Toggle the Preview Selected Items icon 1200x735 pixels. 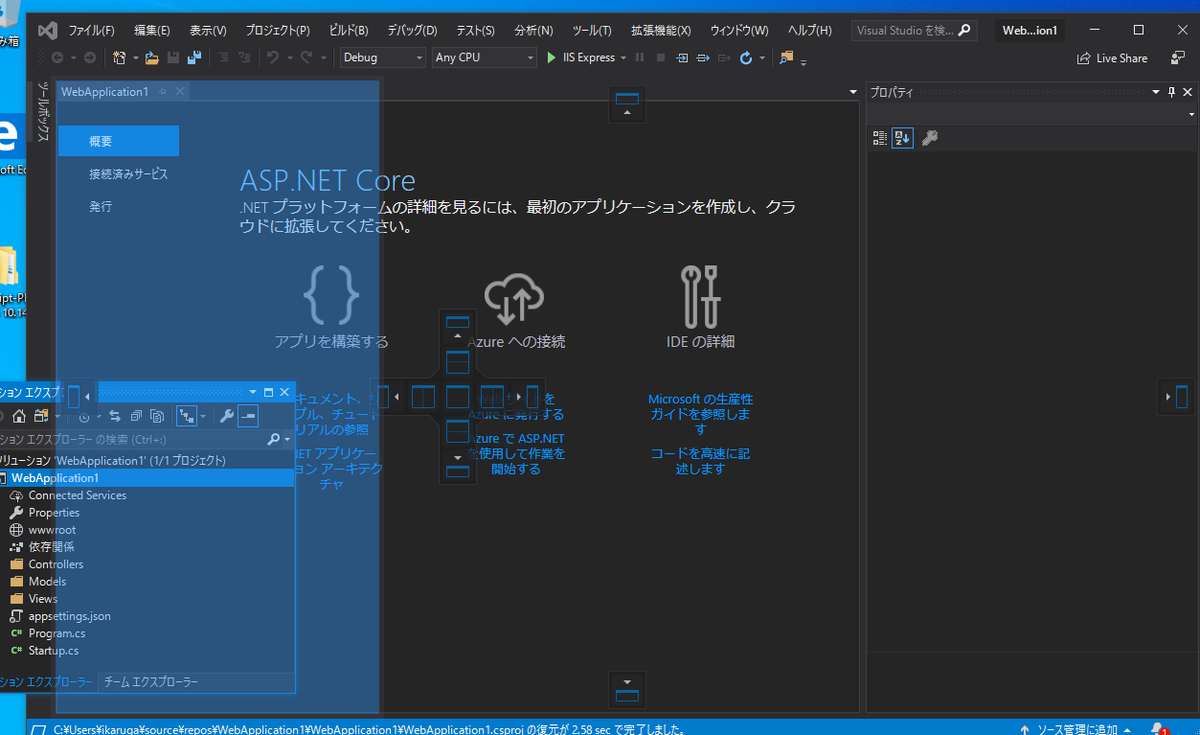click(x=248, y=415)
